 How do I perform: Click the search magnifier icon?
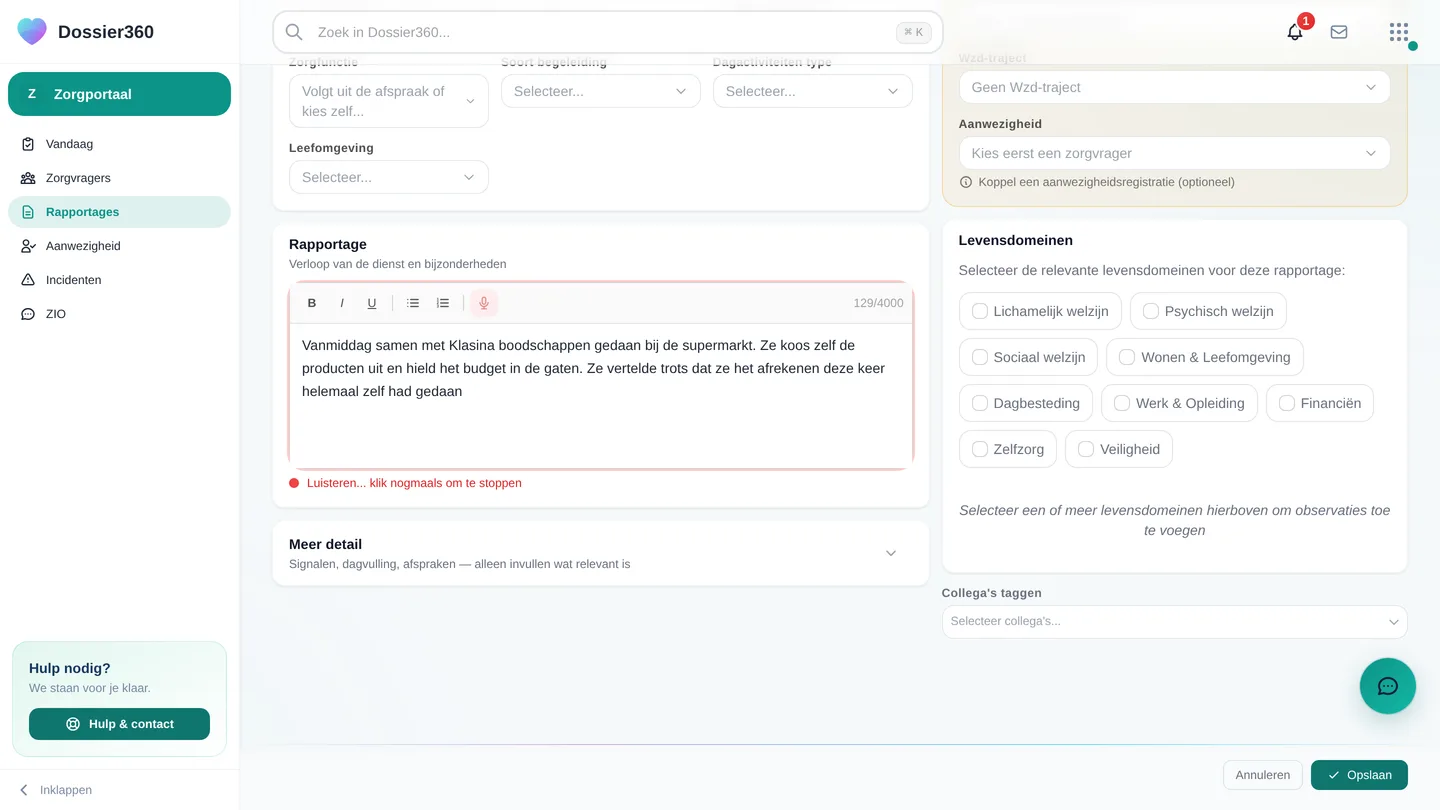(294, 32)
